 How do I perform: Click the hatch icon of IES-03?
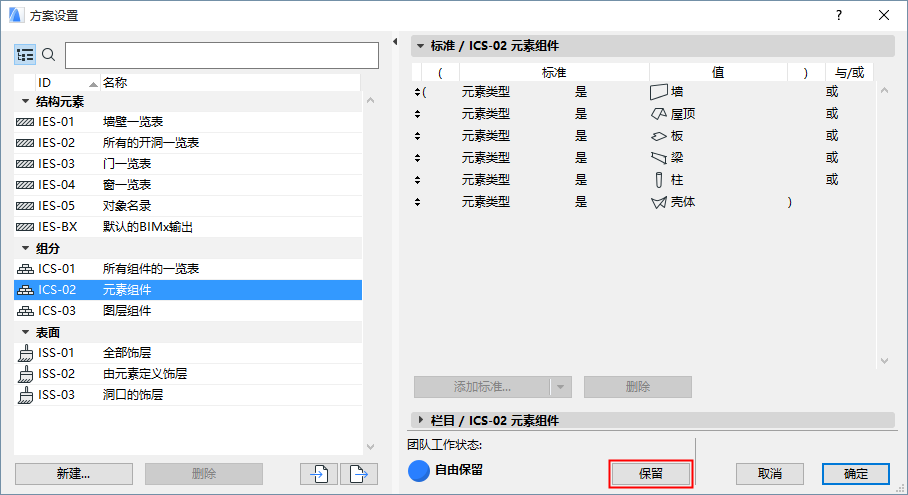pyautogui.click(x=25, y=164)
